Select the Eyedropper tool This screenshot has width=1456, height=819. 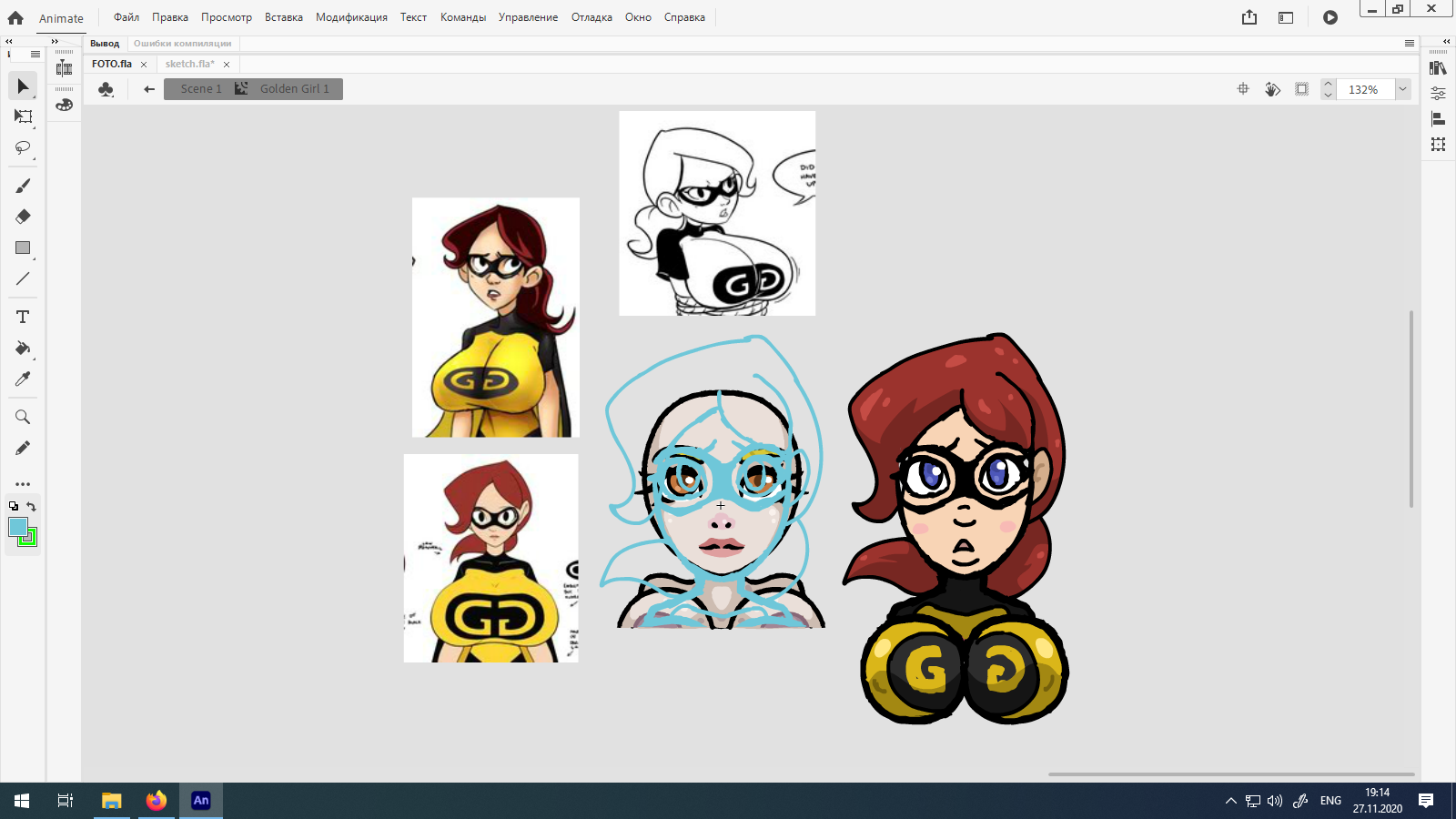pos(23,379)
